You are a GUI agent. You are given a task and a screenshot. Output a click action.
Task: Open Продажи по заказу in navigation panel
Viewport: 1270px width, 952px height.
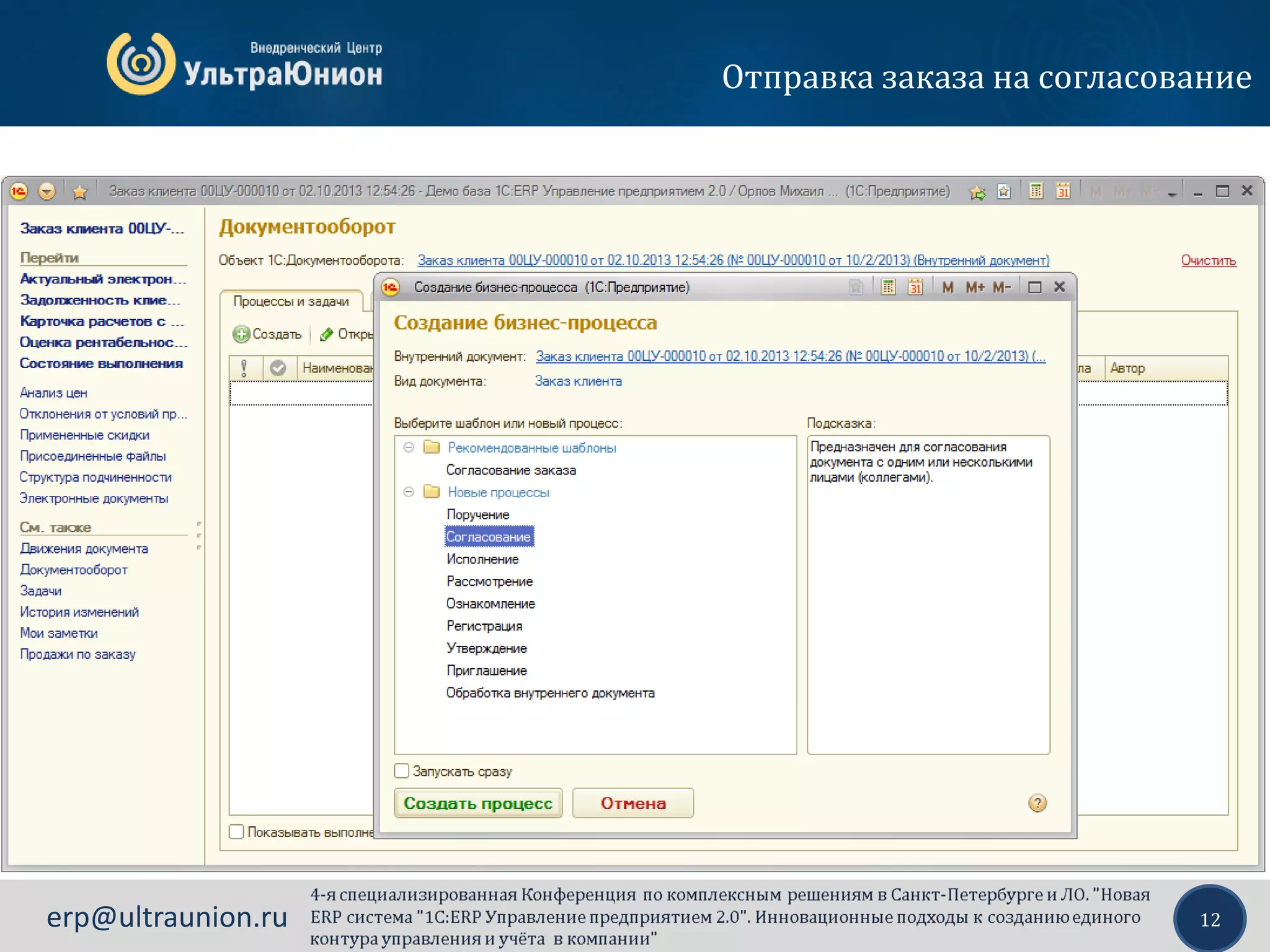[x=78, y=654]
